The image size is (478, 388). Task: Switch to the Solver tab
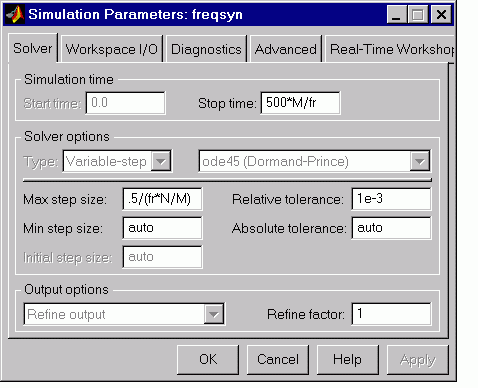[33, 48]
